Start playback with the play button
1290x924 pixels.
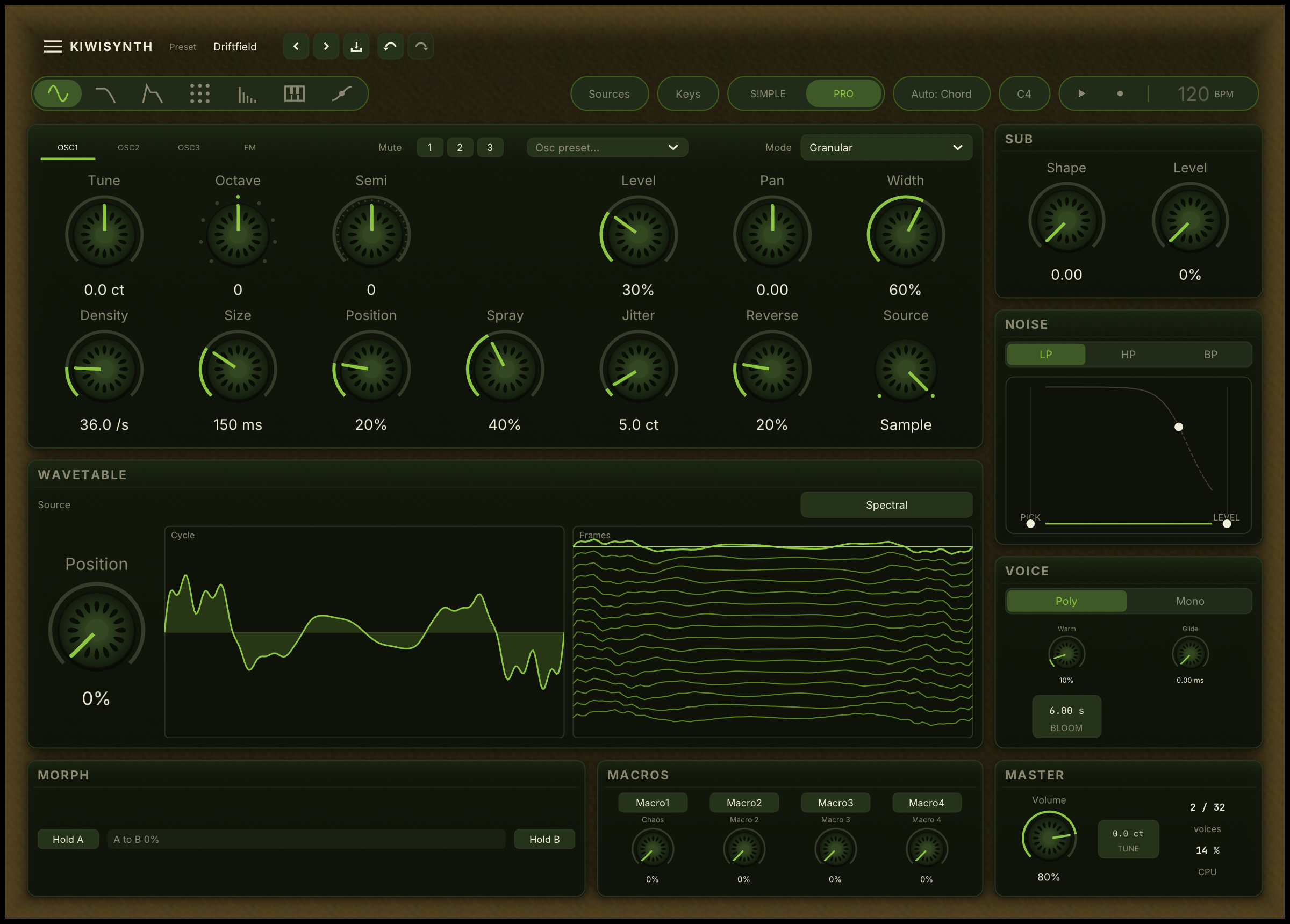[1082, 94]
